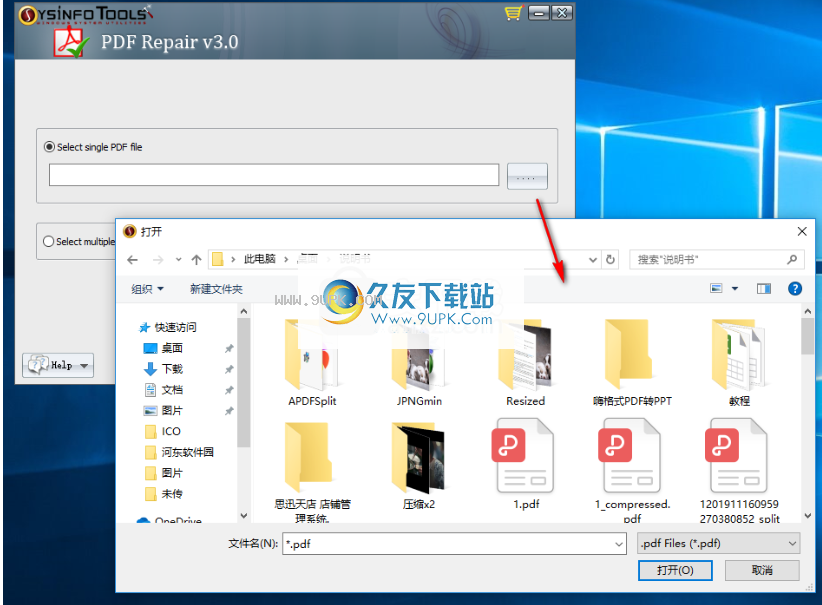Select the 思迅天店 店铺管理系统 folder
The width and height of the screenshot is (822, 605).
pyautogui.click(x=312, y=470)
